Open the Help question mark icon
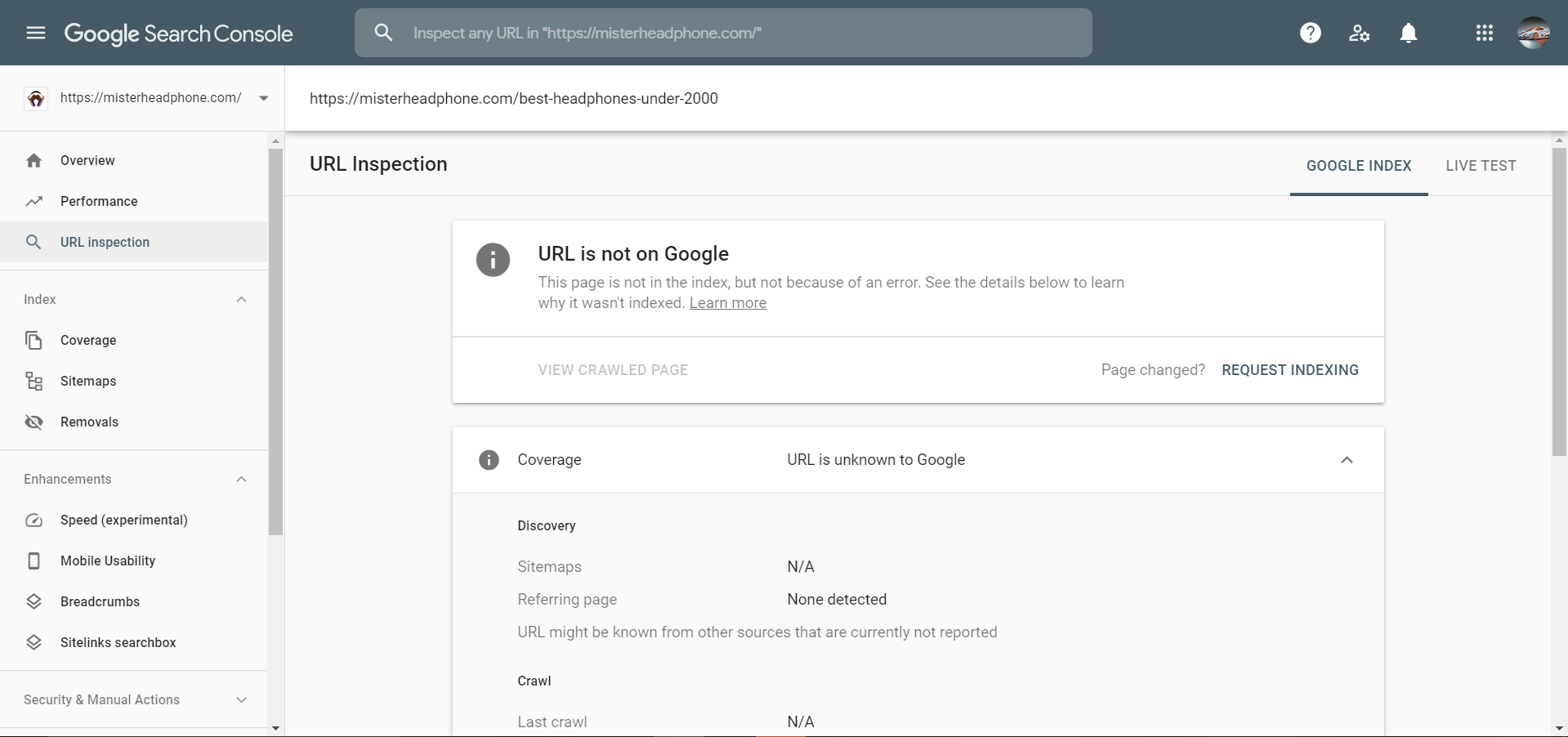The height and width of the screenshot is (737, 1568). pyautogui.click(x=1310, y=33)
